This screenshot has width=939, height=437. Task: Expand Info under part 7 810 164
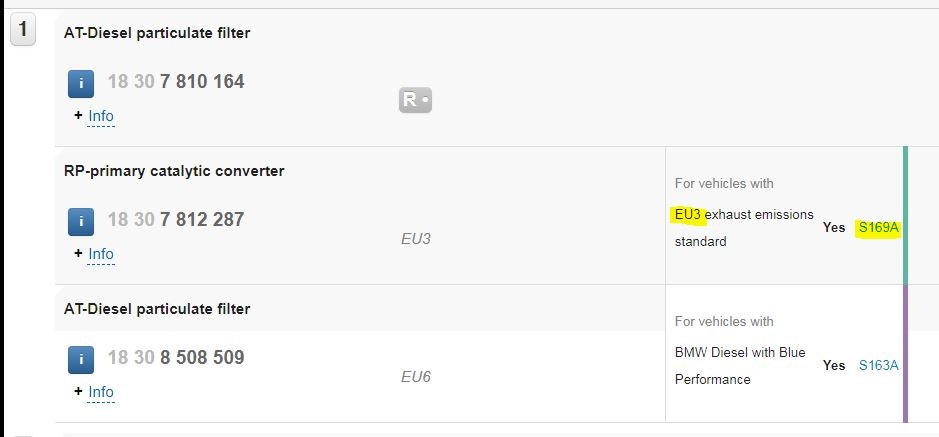[x=101, y=116]
